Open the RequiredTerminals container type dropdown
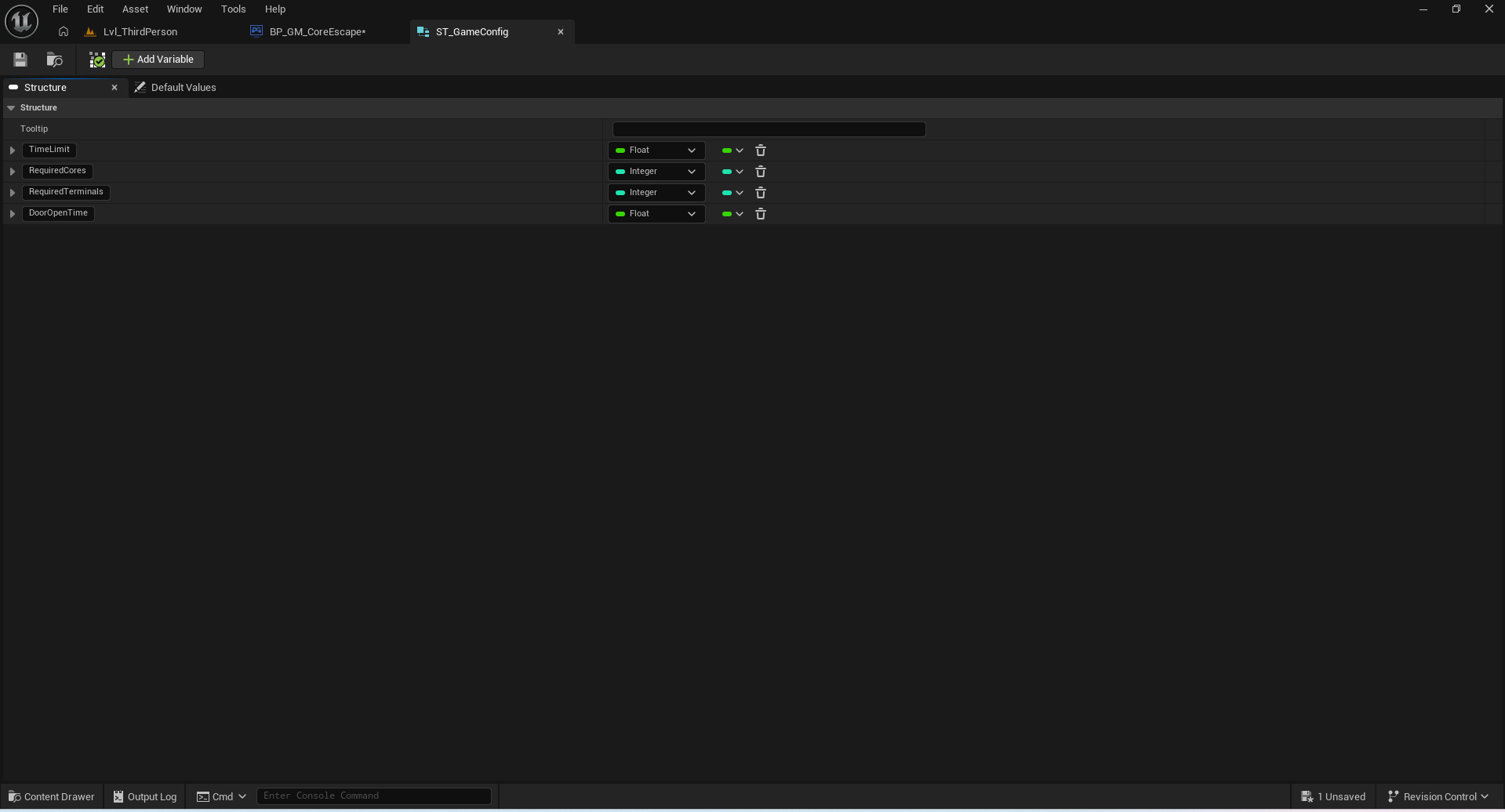This screenshot has width=1505, height=812. 733,193
